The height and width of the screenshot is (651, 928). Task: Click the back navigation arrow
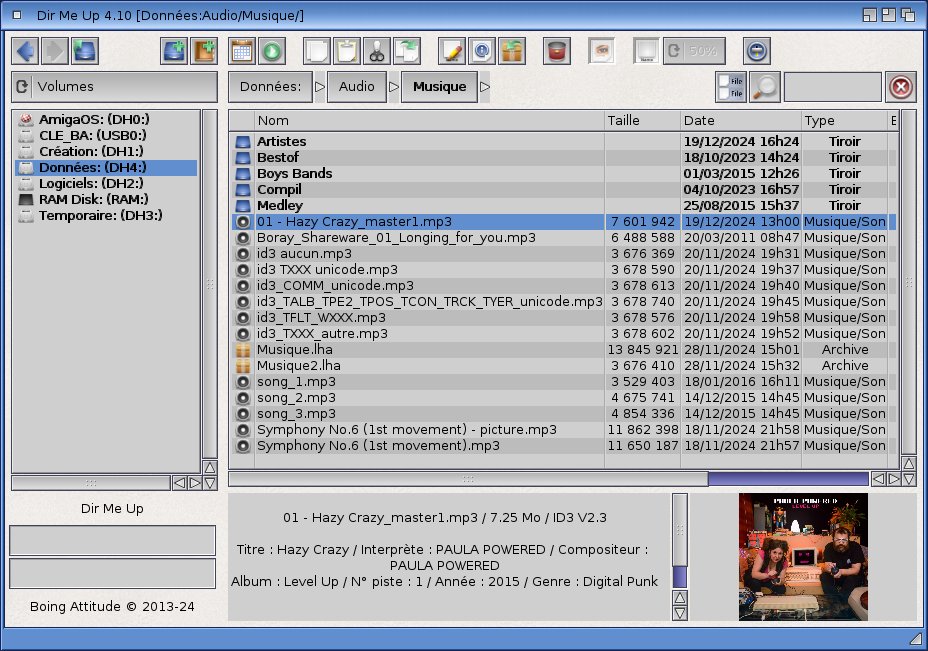point(26,51)
